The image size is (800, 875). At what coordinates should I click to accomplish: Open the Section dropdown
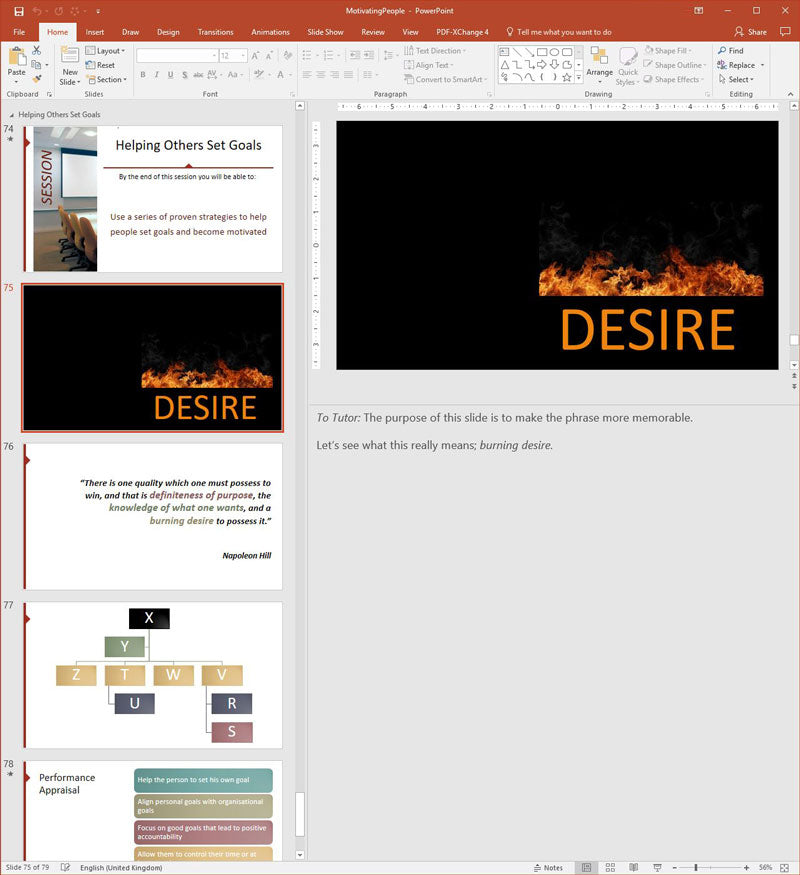point(107,80)
